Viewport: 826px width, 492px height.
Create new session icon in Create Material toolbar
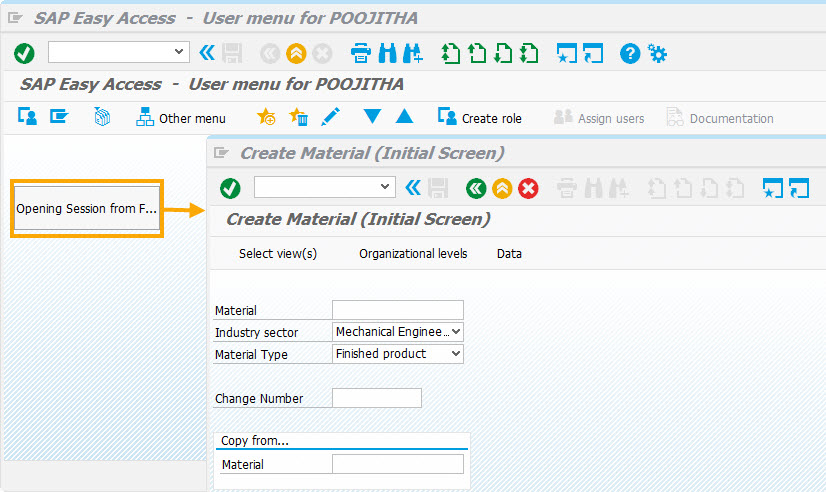[773, 188]
